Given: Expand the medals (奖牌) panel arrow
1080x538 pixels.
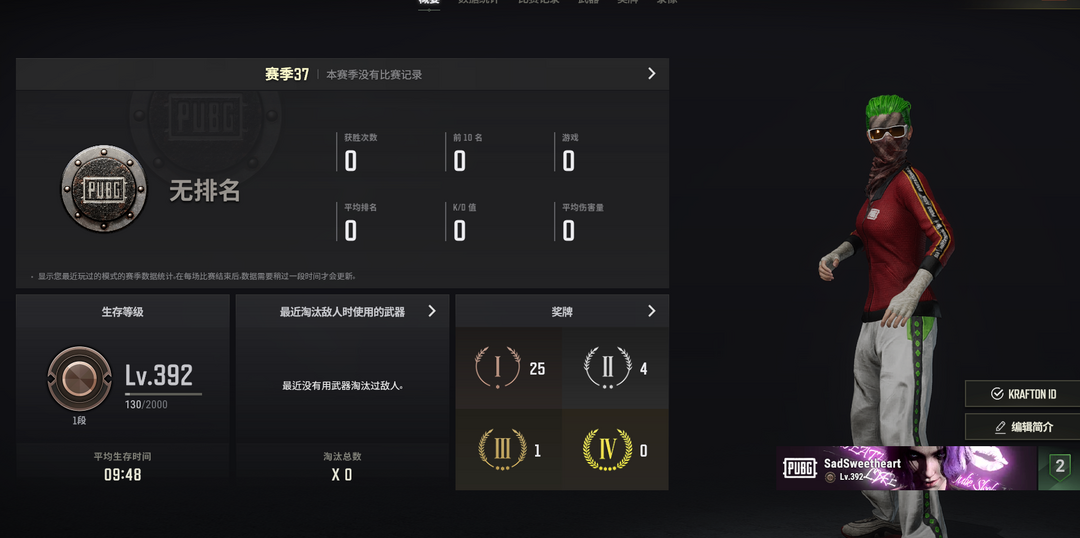Looking at the screenshot, I should [652, 311].
